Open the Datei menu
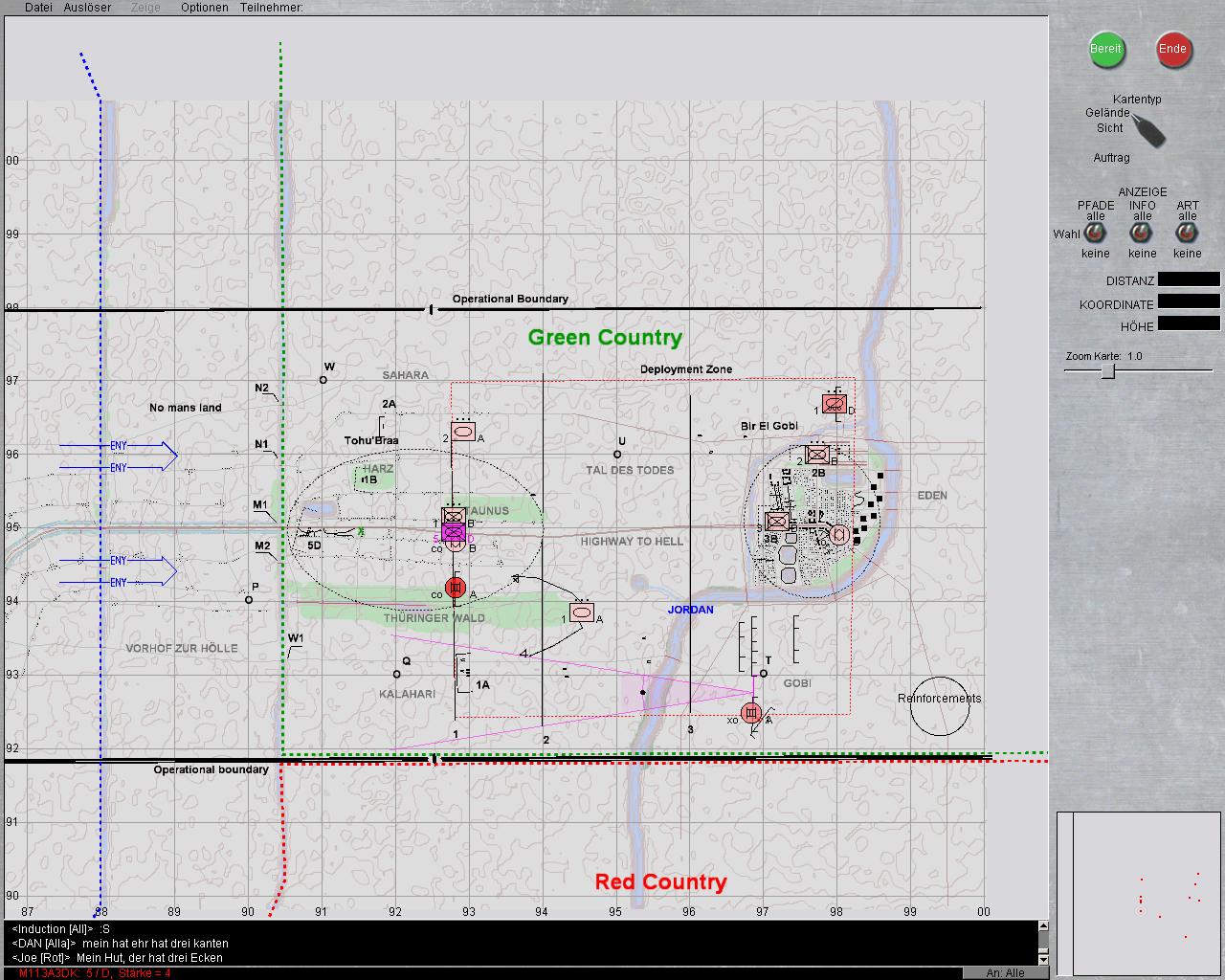The width and height of the screenshot is (1225, 980). click(x=38, y=8)
